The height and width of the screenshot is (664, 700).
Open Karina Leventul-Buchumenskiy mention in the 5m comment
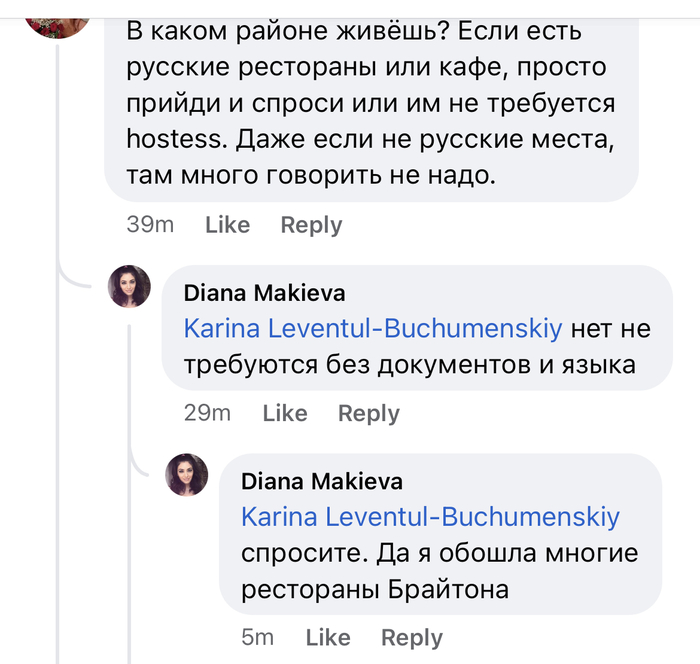[x=430, y=517]
